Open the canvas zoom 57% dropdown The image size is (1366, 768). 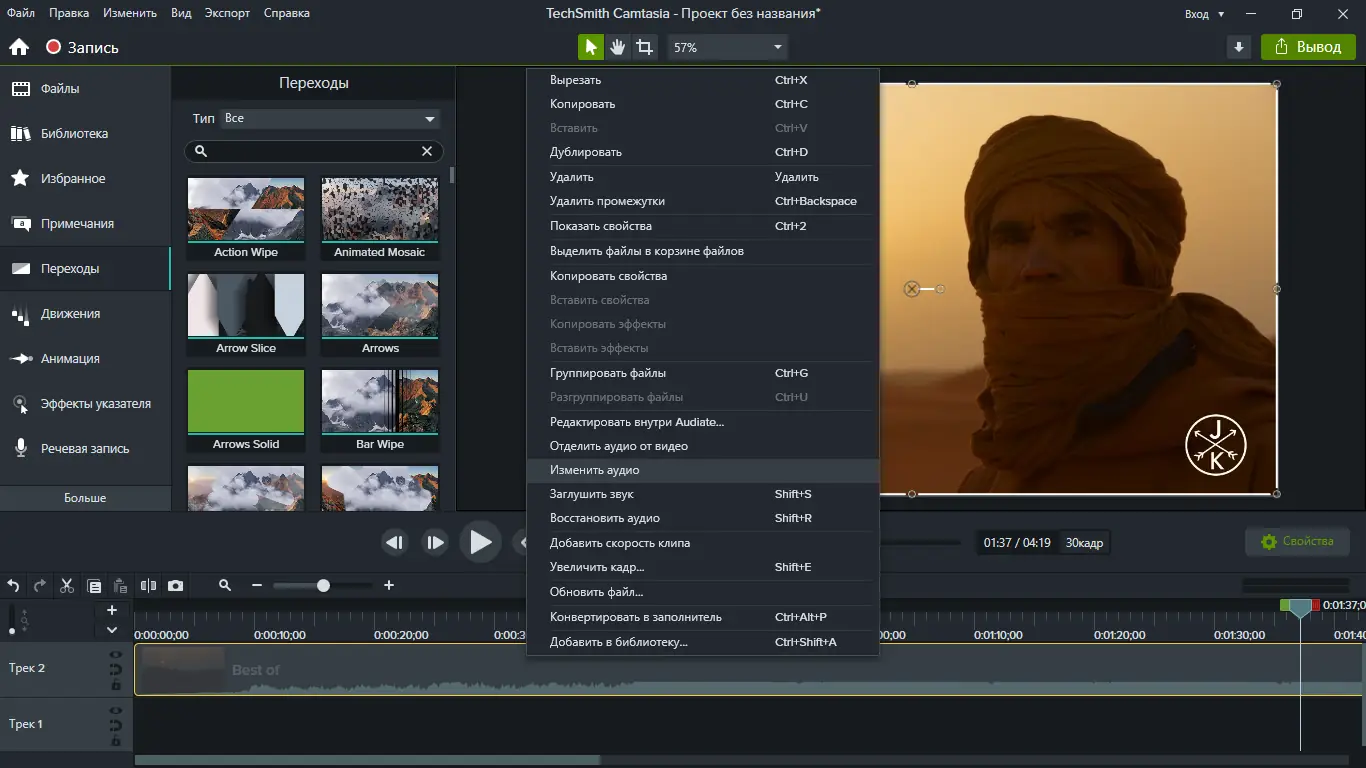pos(728,47)
